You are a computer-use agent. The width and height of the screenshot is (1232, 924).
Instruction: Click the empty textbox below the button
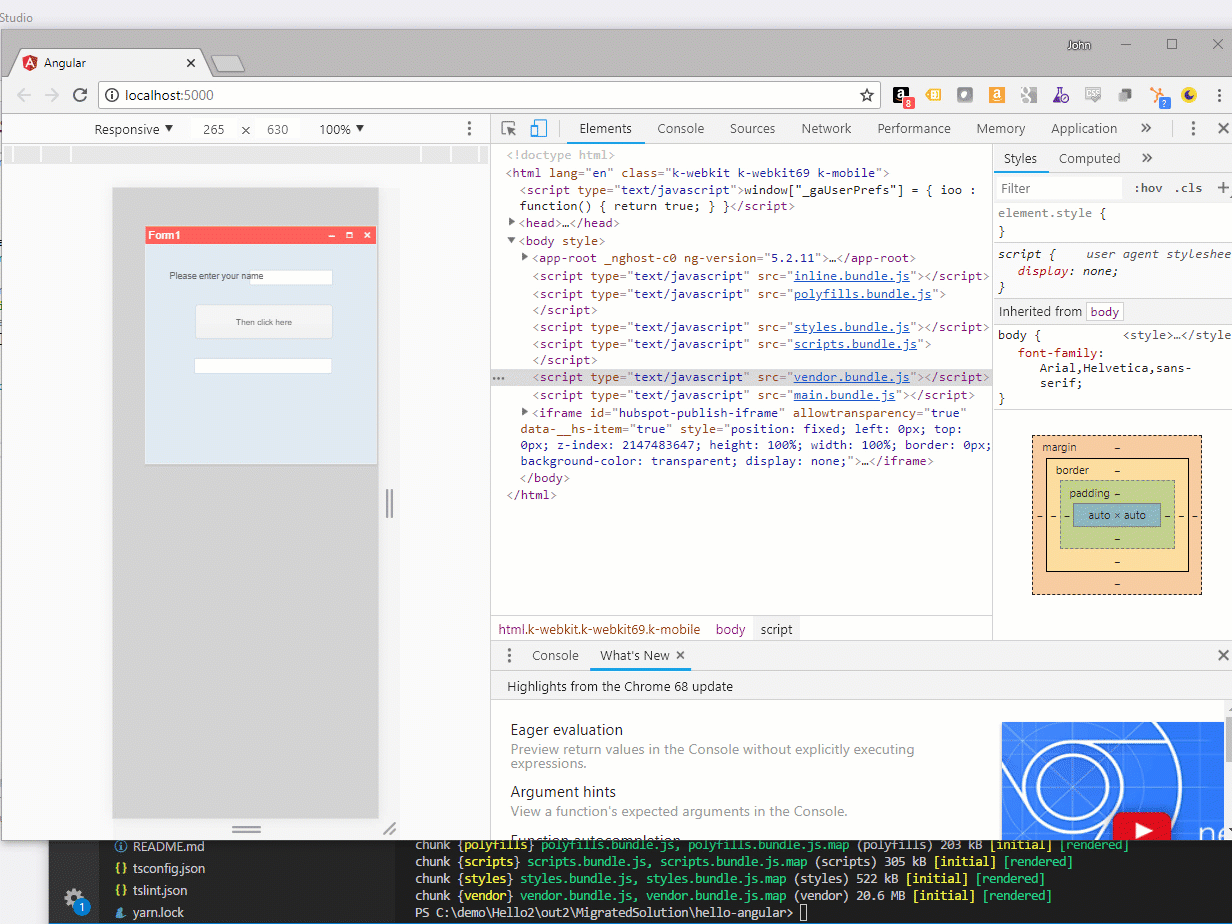[x=263, y=366]
